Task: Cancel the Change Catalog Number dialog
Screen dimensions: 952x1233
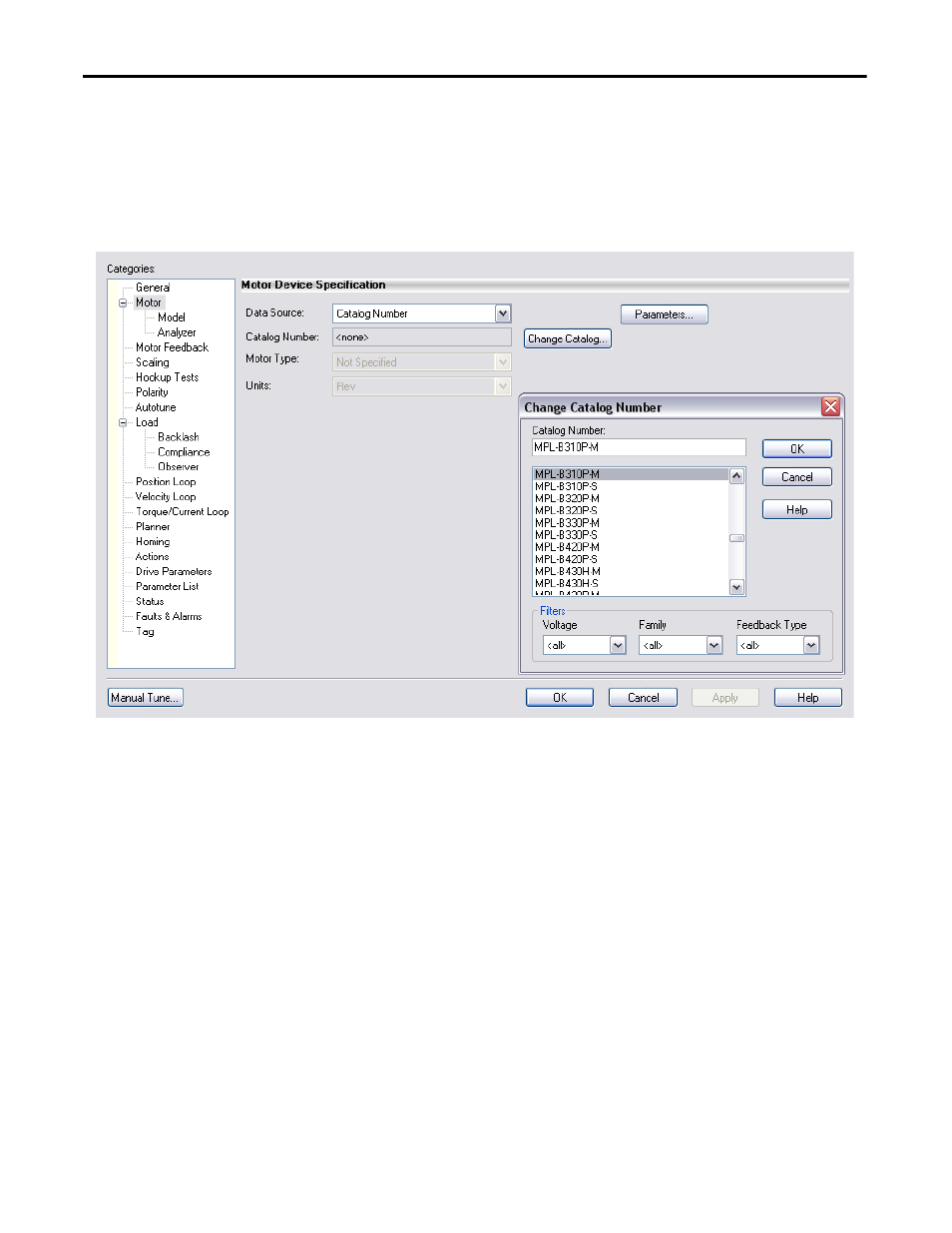Action: 797,477
